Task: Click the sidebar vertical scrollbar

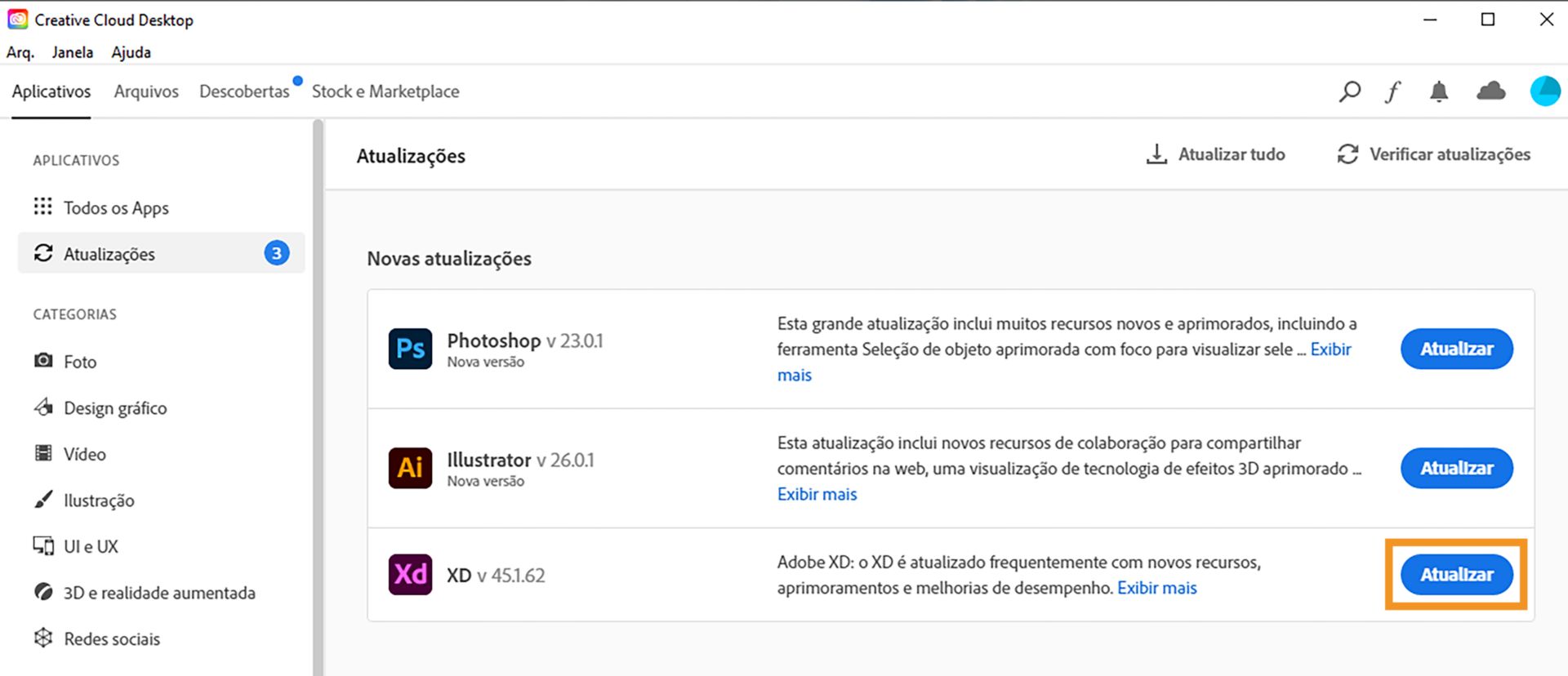Action: (x=318, y=398)
